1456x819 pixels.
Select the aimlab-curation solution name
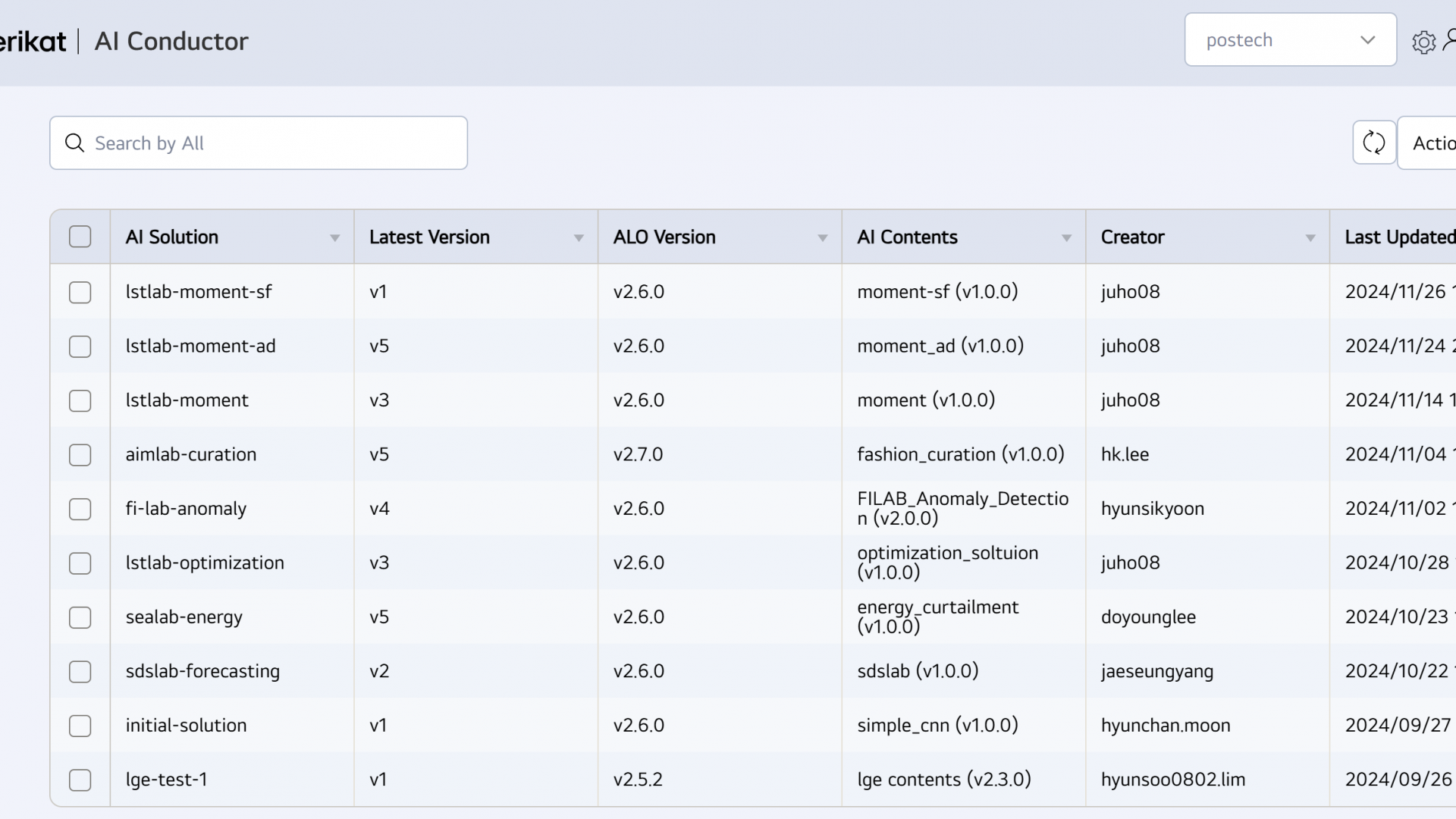pos(191,454)
